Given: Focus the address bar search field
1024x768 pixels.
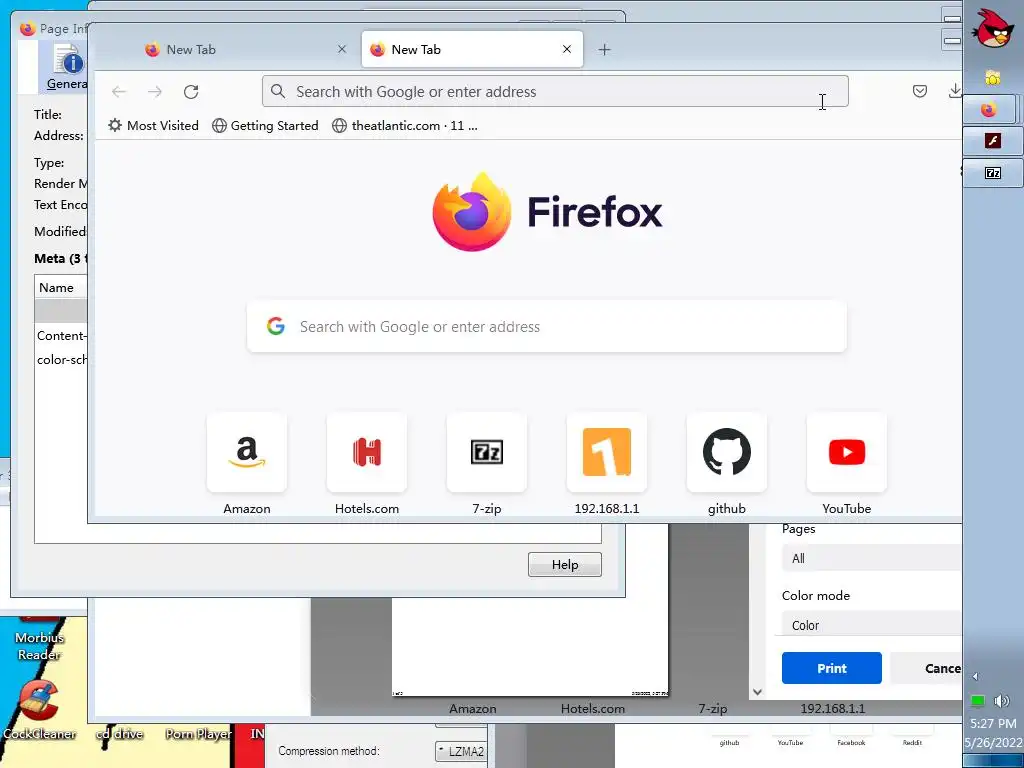Looking at the screenshot, I should pos(555,91).
